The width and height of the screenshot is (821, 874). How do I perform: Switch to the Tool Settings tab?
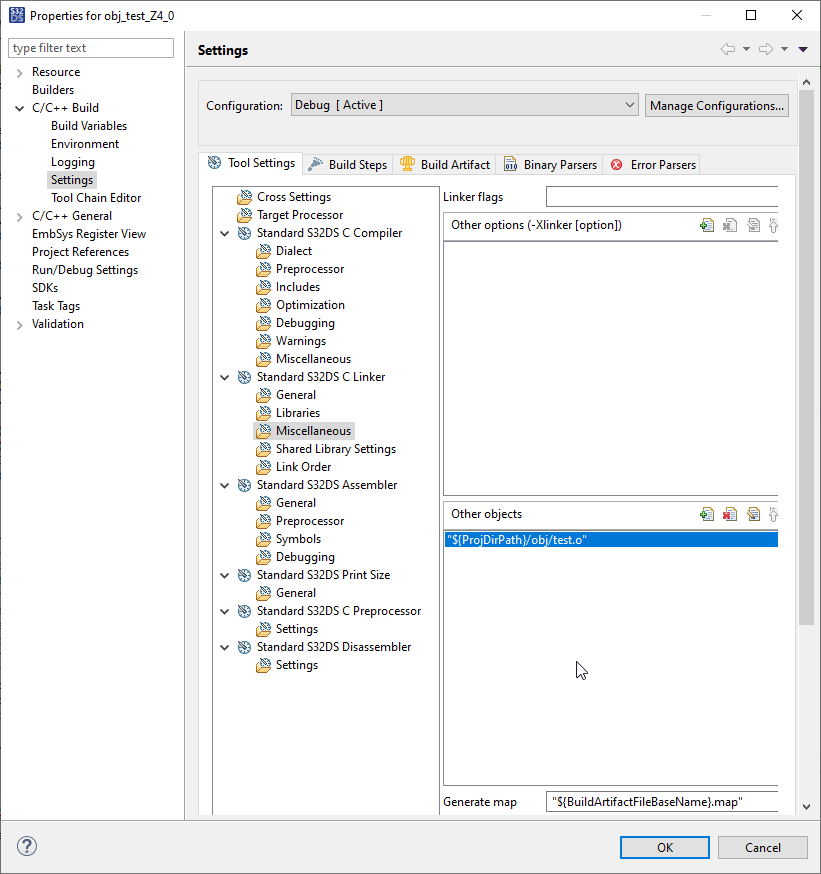point(251,163)
